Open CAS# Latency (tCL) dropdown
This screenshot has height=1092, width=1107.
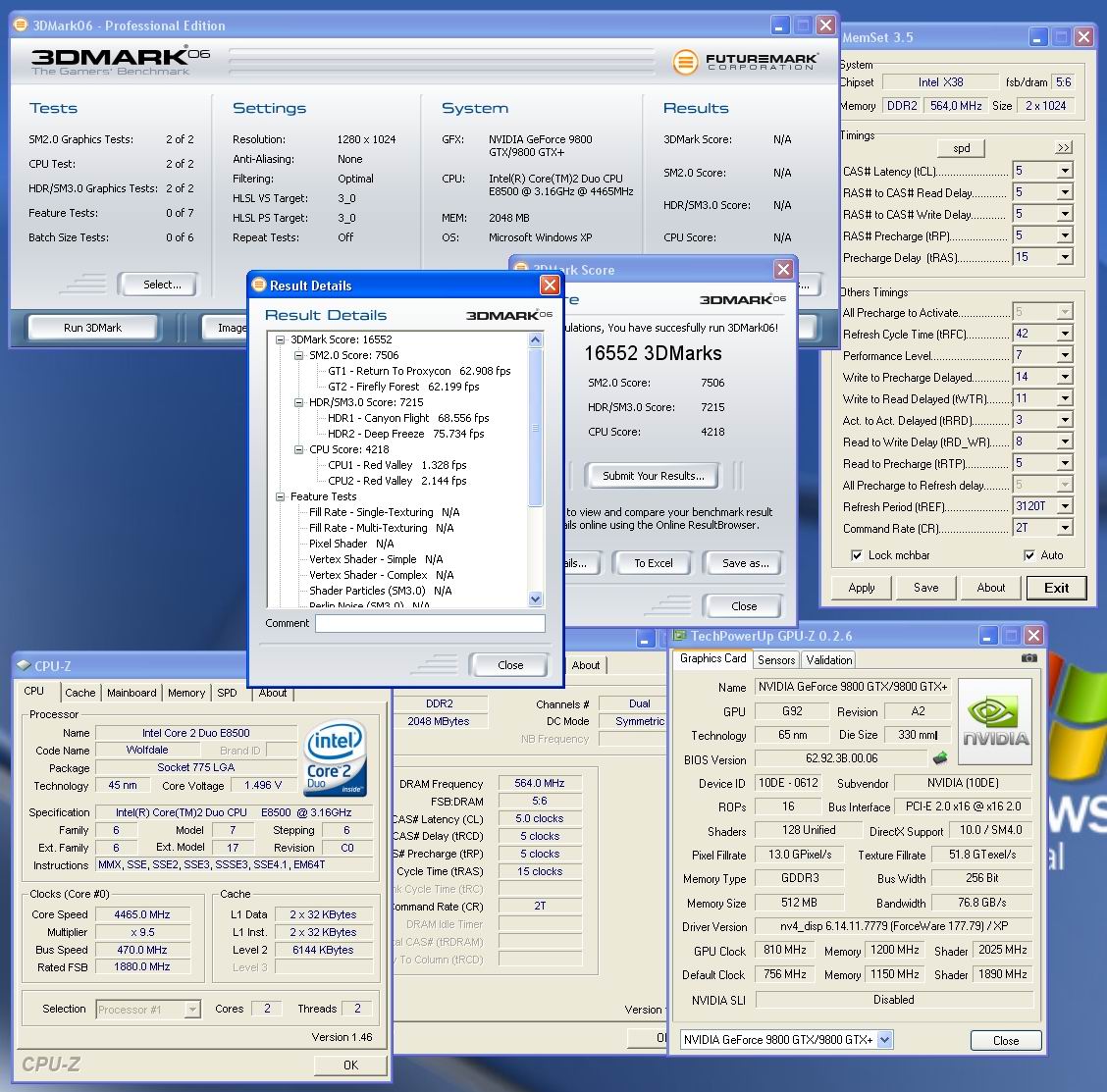[1065, 171]
